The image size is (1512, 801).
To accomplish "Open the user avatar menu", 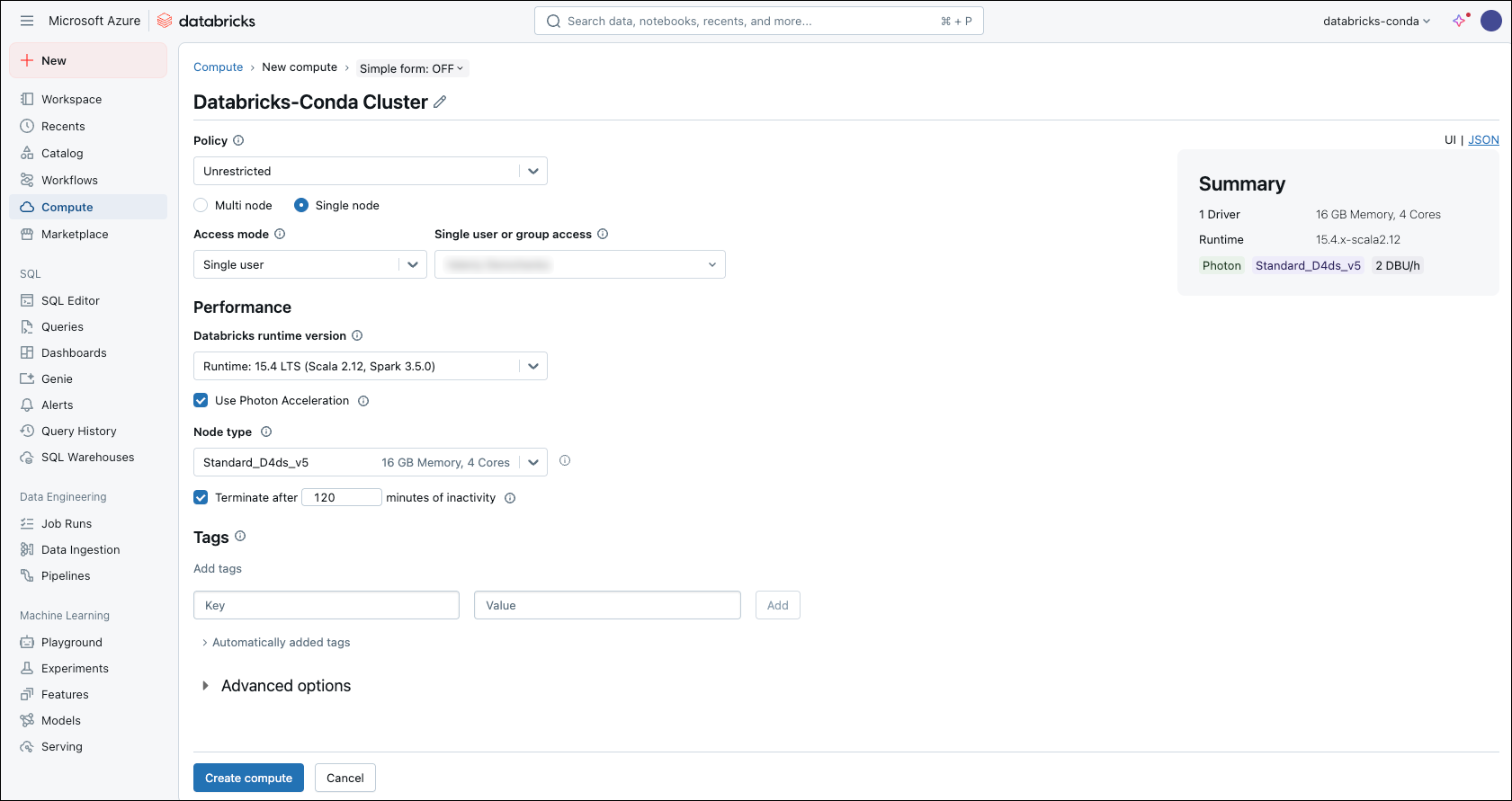I will coord(1491,21).
